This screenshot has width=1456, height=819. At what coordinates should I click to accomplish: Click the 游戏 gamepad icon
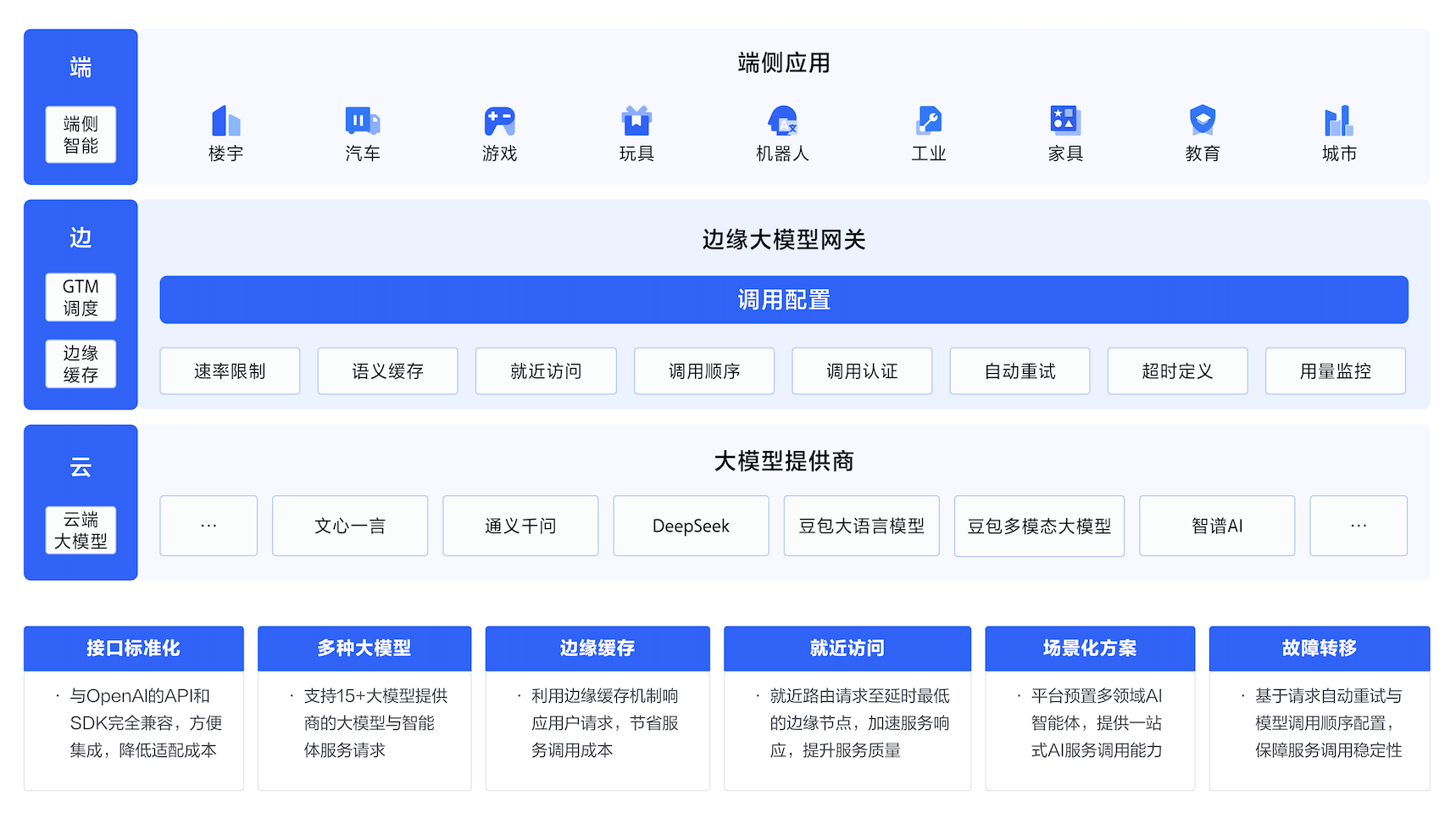pos(500,120)
